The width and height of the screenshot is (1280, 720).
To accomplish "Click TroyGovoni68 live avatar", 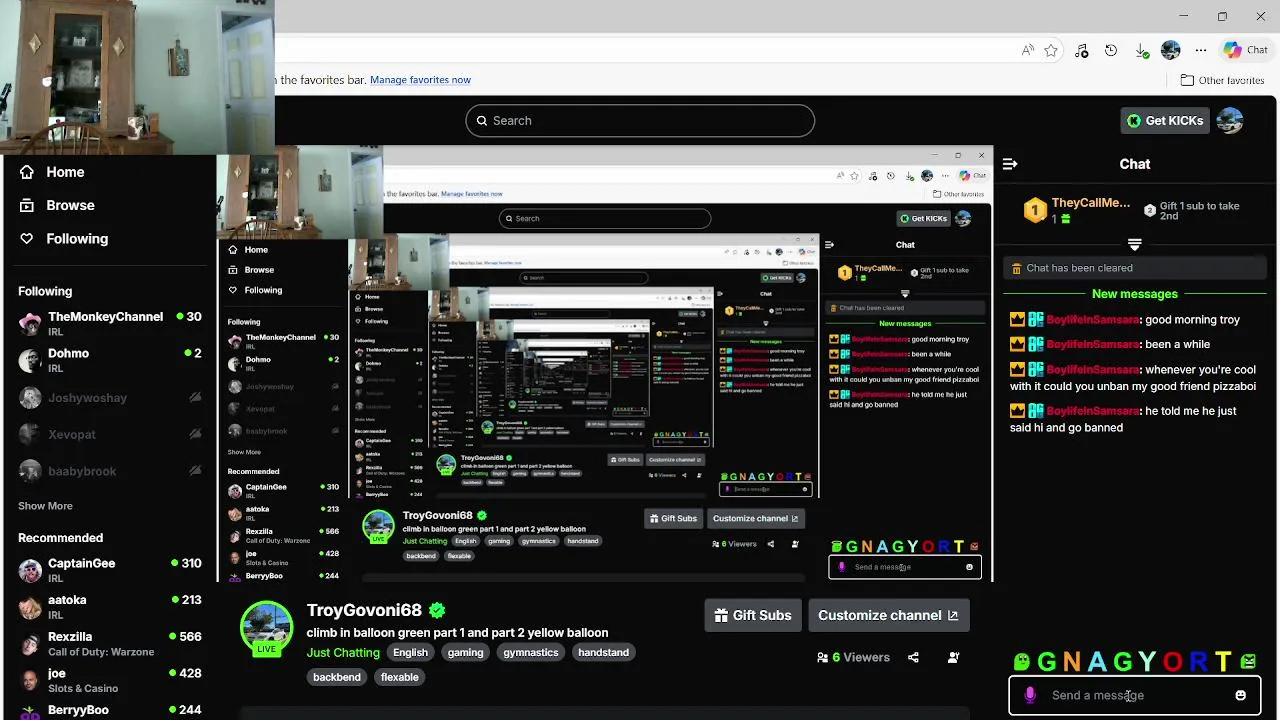I will (x=266, y=628).
